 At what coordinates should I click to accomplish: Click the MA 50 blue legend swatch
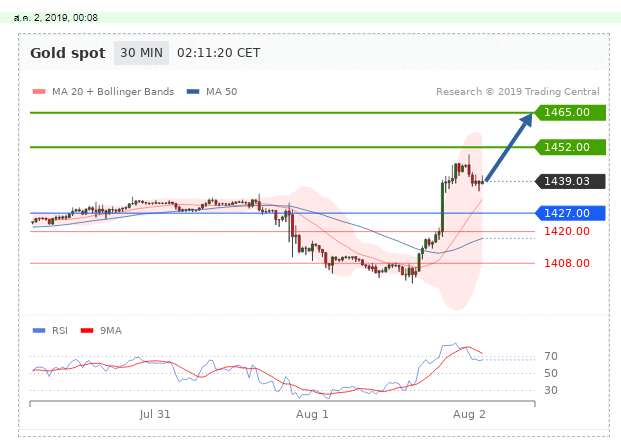coord(193,92)
